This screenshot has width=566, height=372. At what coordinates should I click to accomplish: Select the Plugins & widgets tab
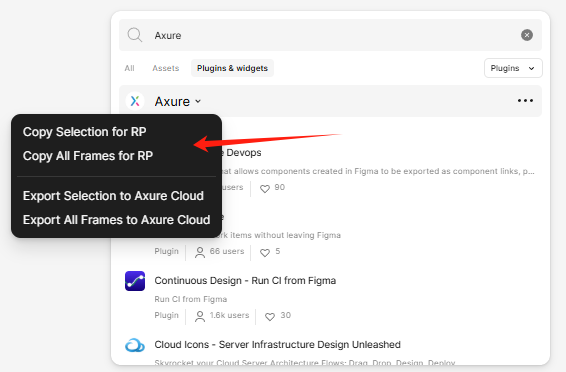pyautogui.click(x=232, y=68)
